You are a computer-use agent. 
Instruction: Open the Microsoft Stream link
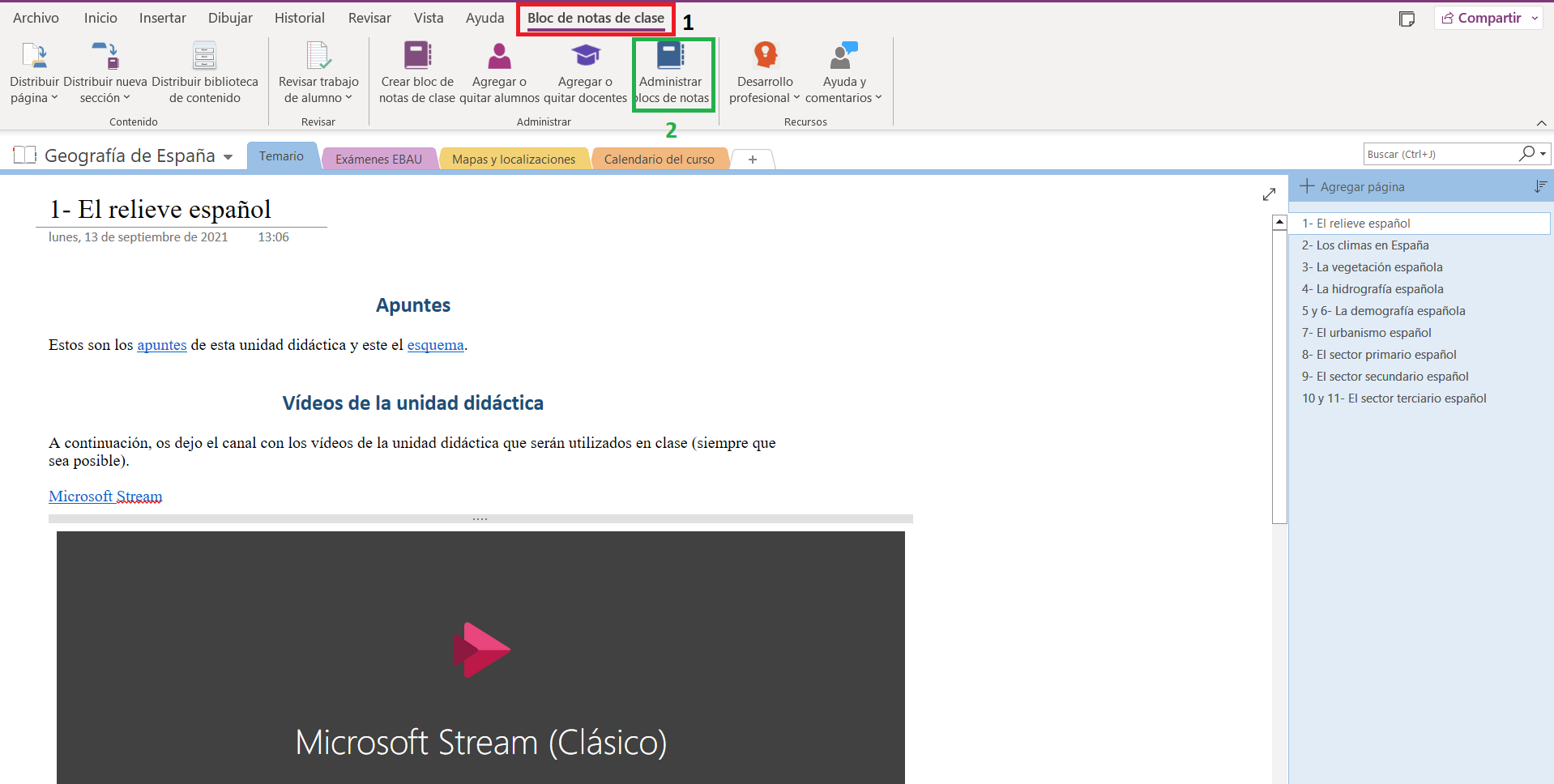pyautogui.click(x=105, y=496)
